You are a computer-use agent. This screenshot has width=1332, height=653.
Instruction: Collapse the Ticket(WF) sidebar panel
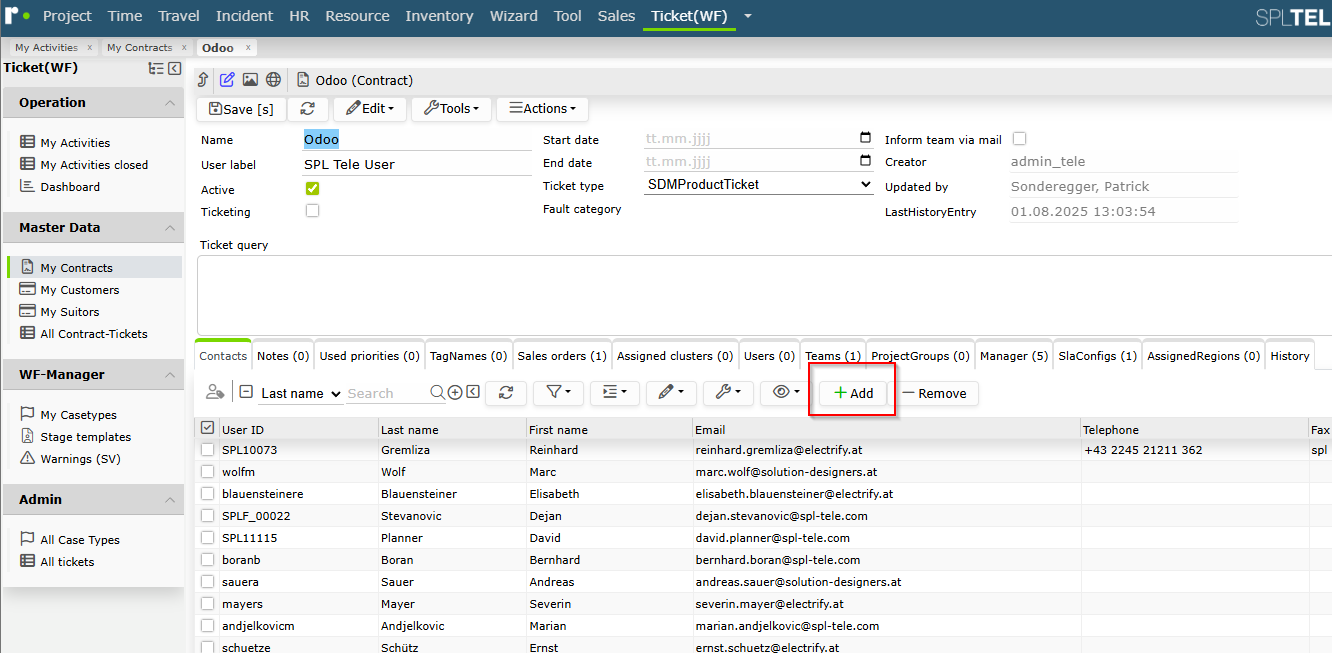coord(175,68)
